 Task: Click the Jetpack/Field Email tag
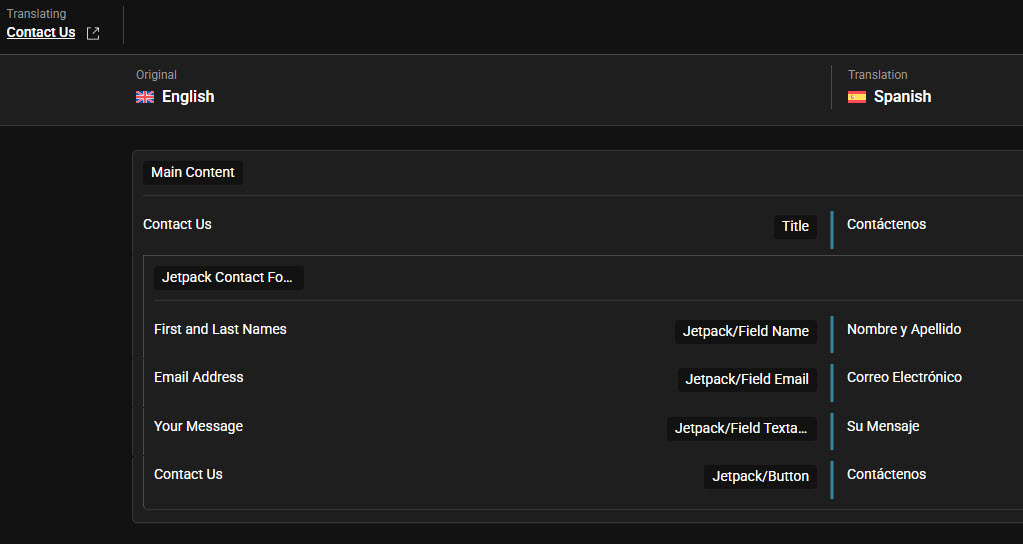tap(747, 380)
